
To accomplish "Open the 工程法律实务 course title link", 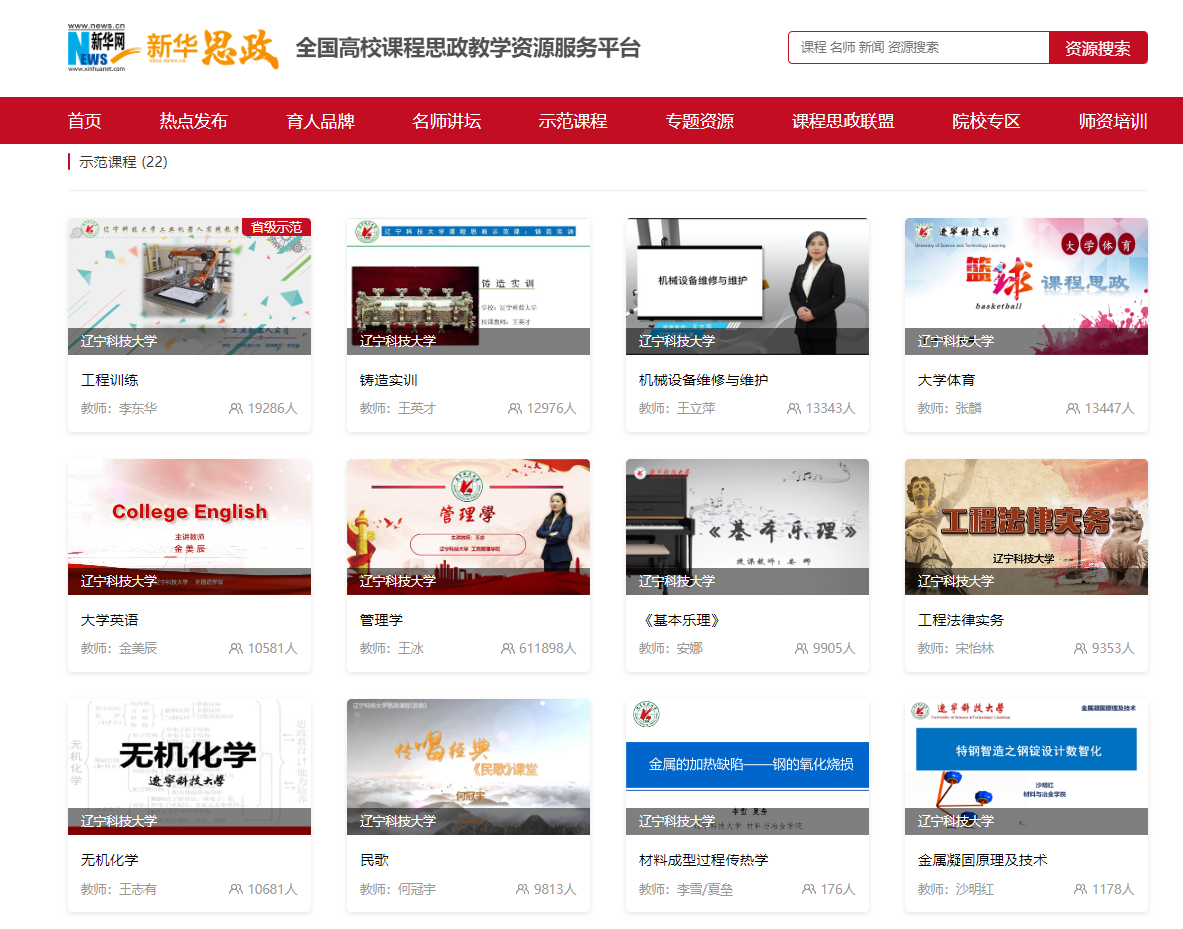I will click(x=961, y=620).
